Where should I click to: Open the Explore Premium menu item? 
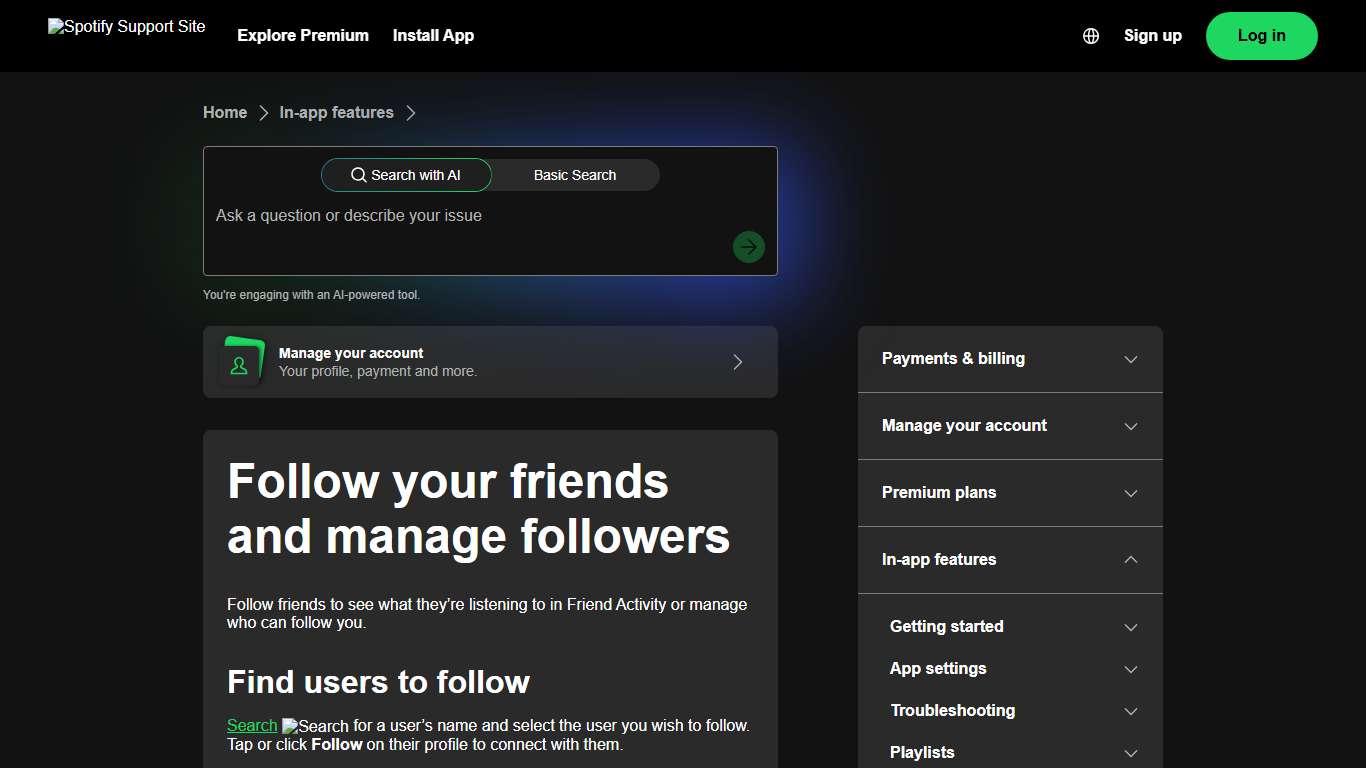tap(302, 35)
